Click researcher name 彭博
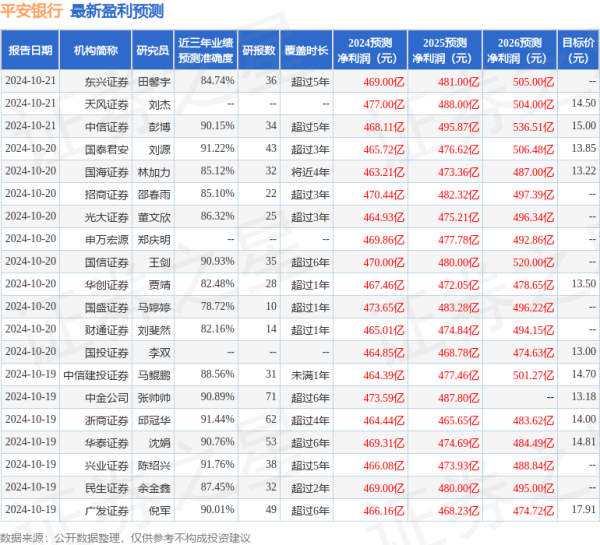This screenshot has height=545, width=600. (x=160, y=127)
